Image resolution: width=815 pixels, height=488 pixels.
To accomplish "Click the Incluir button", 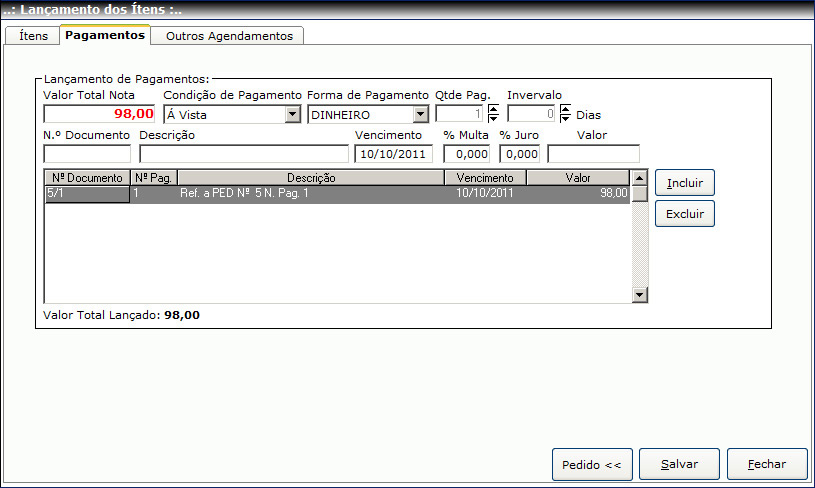I will pos(685,183).
